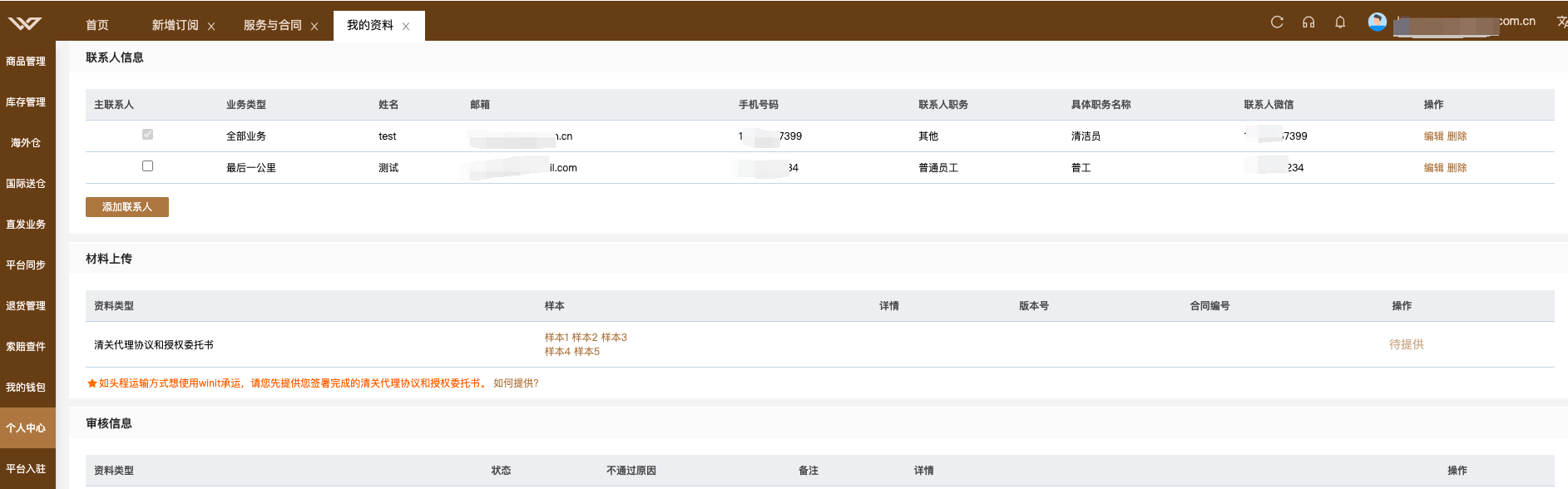Click the language switch icon

click(1561, 22)
